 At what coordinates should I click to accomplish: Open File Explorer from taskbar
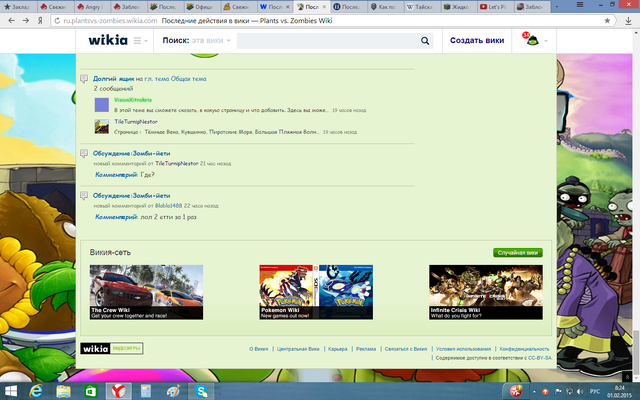(63, 391)
